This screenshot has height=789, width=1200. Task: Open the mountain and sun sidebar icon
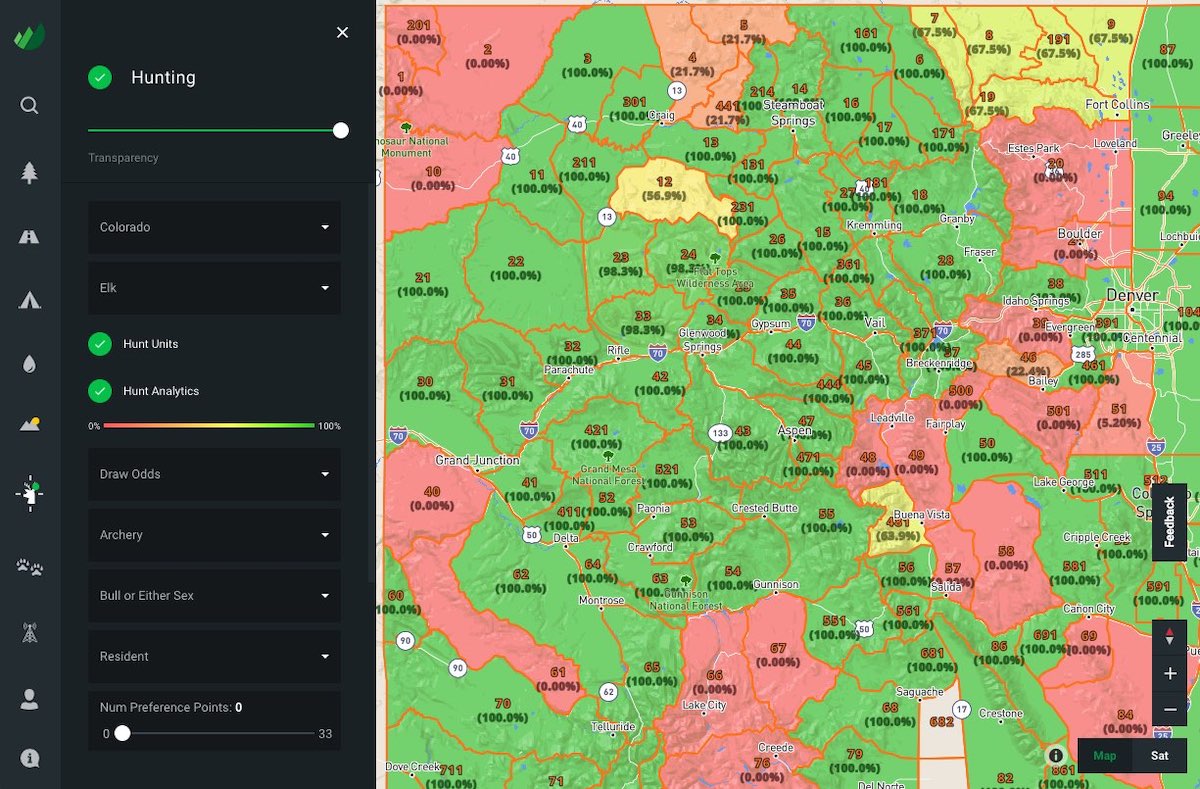29,425
